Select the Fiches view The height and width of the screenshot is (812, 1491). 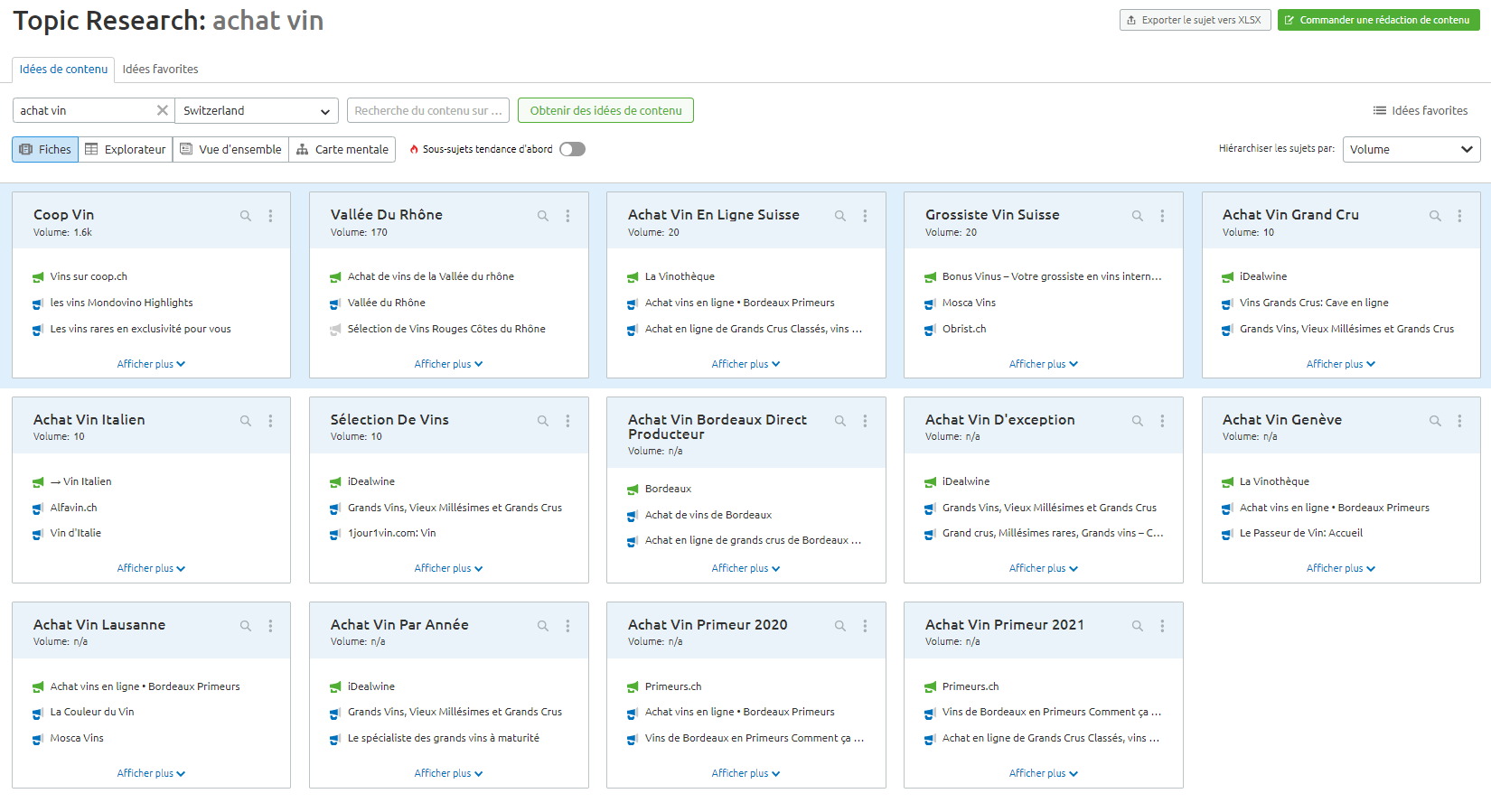click(45, 149)
